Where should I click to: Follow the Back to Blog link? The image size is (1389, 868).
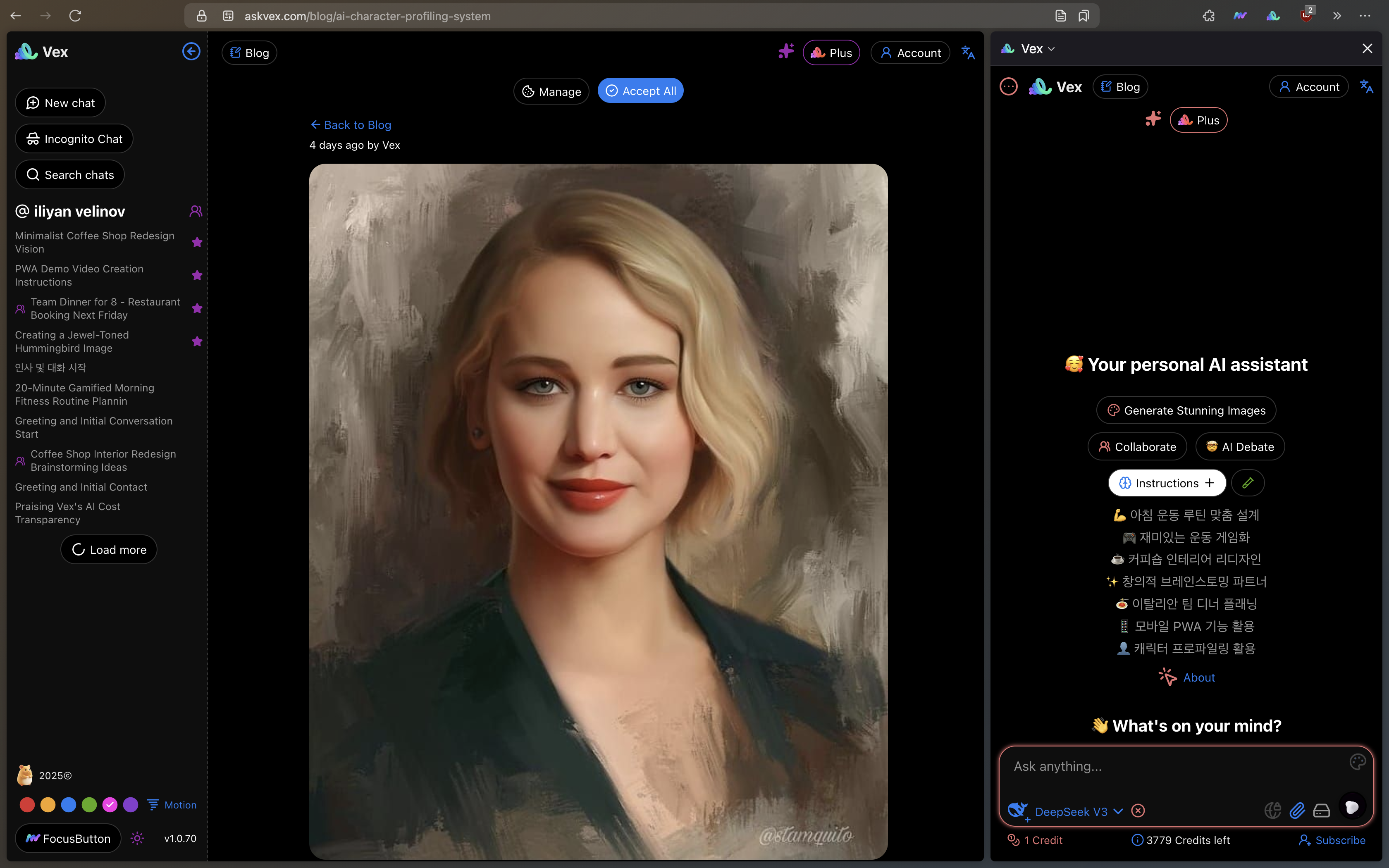point(351,124)
